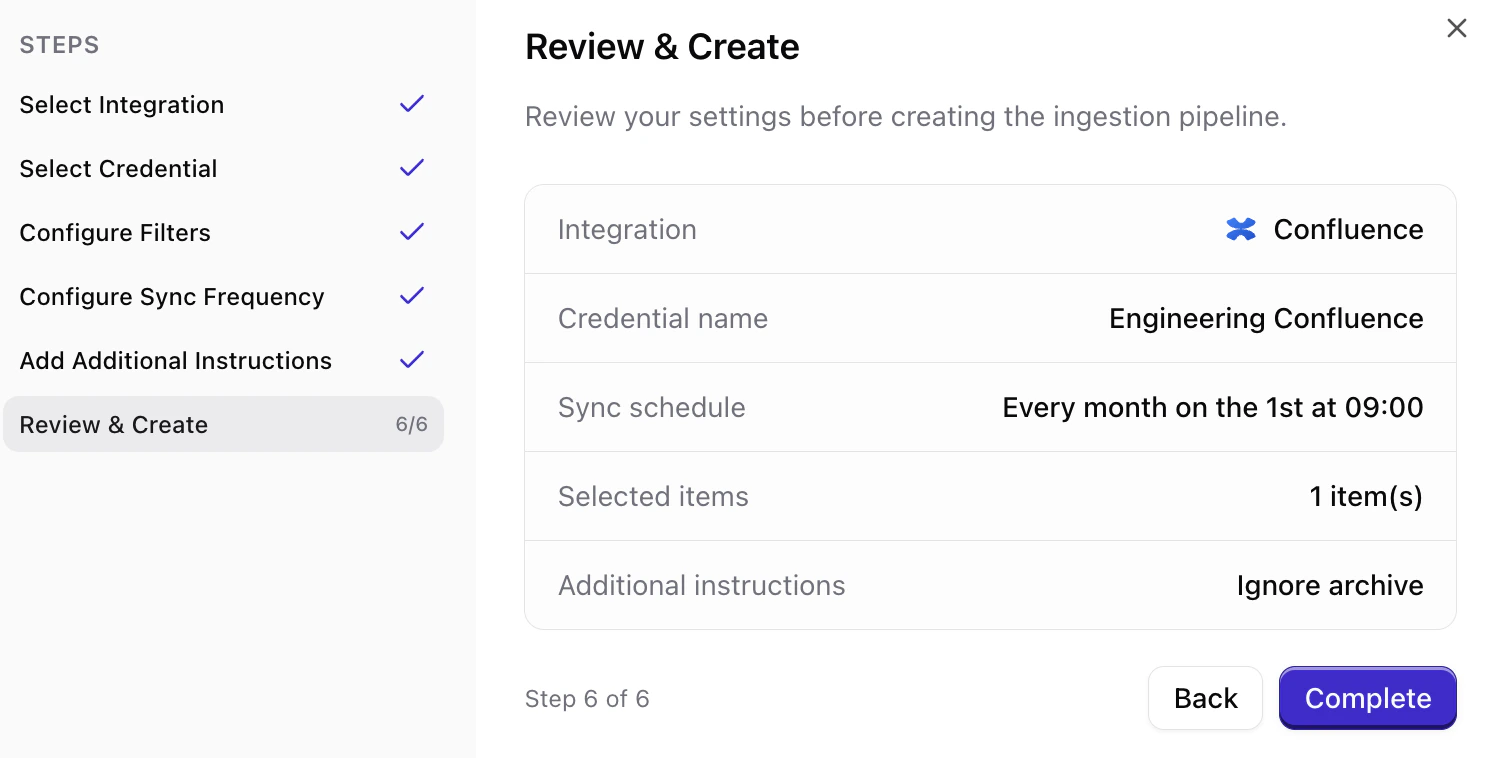
Task: Click the Sync schedule summary row
Action: point(990,407)
